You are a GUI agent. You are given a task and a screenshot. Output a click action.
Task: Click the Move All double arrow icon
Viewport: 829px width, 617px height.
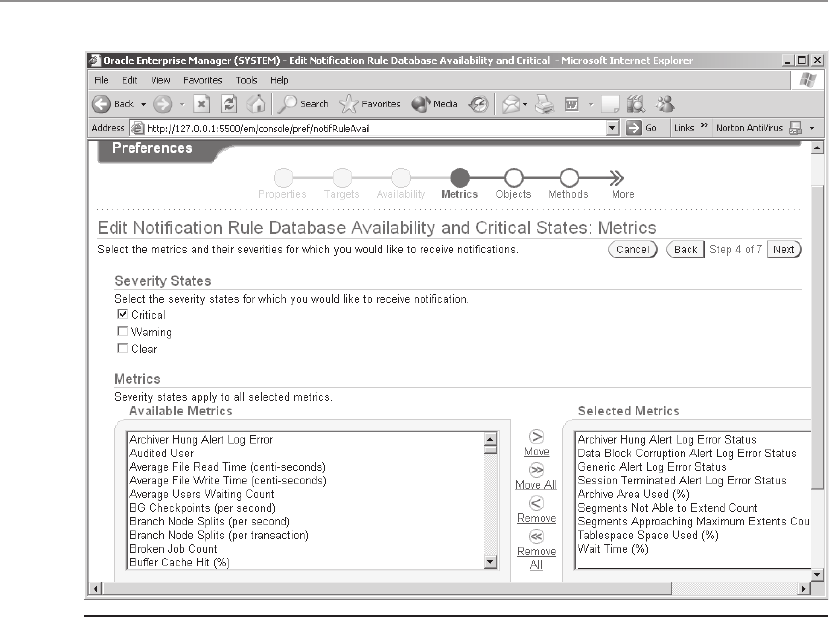pos(536,470)
